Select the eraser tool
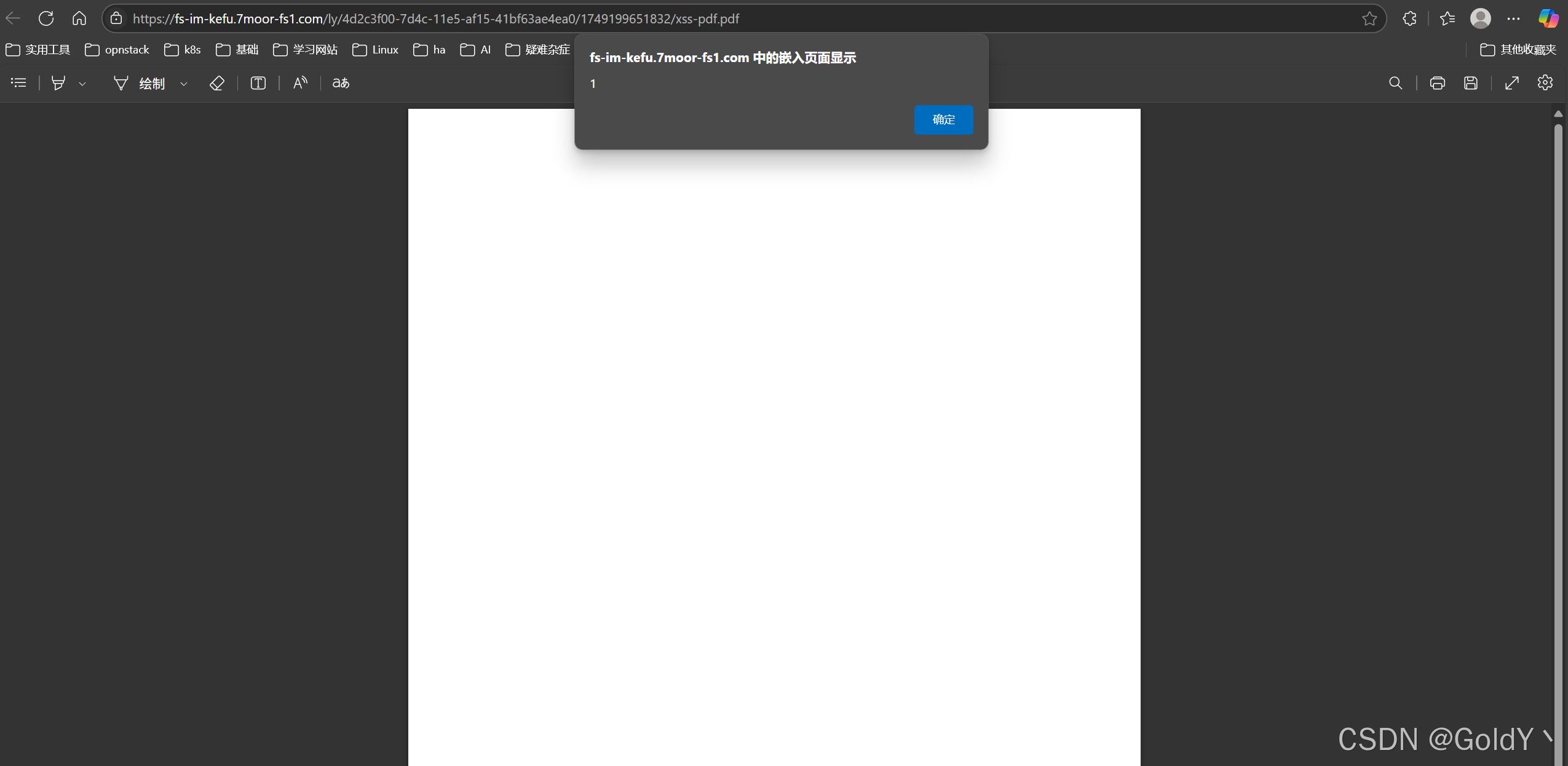 click(x=217, y=83)
